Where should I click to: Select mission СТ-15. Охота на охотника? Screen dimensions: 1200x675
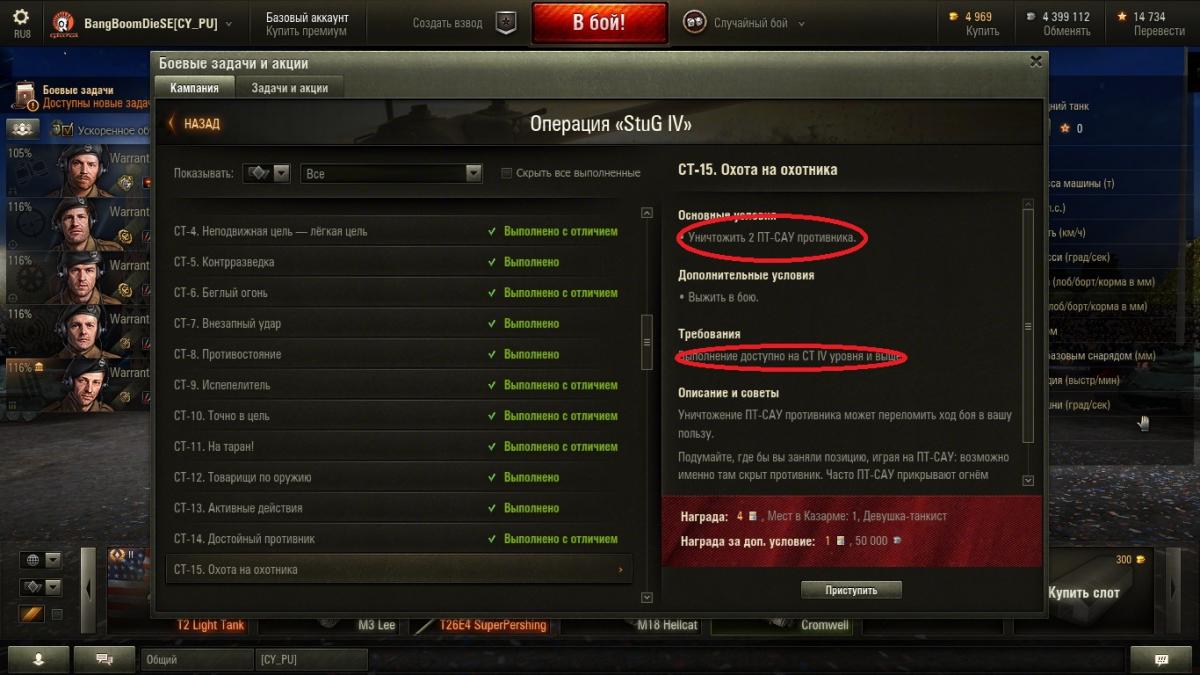(x=398, y=569)
